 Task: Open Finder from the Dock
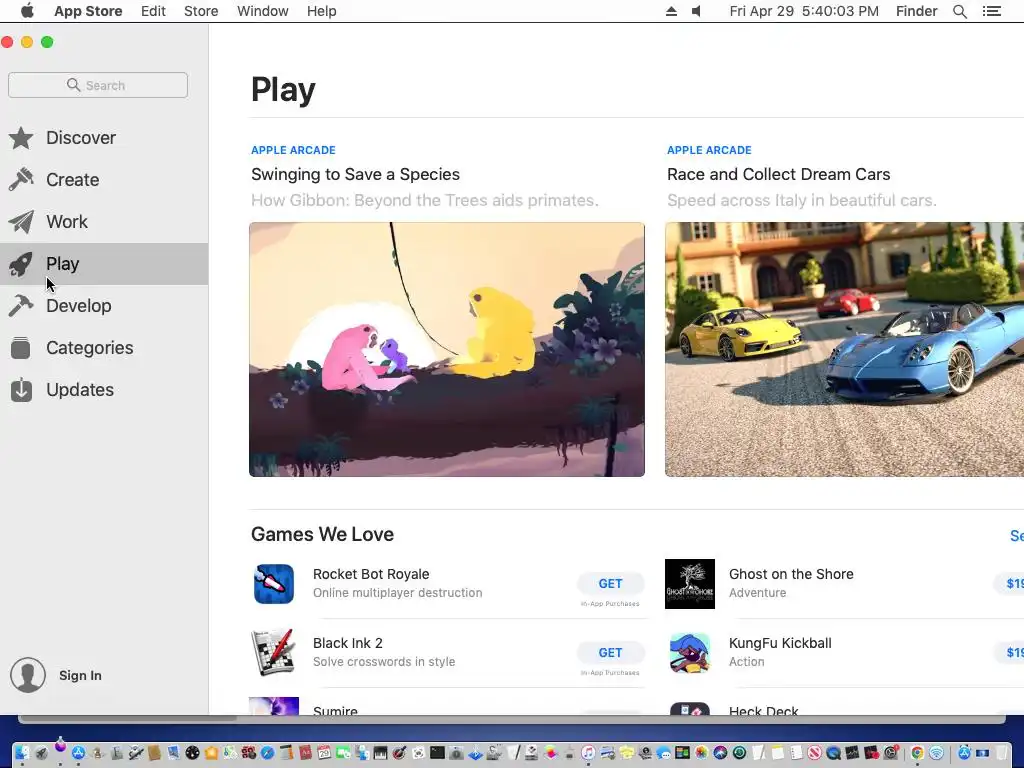point(22,753)
